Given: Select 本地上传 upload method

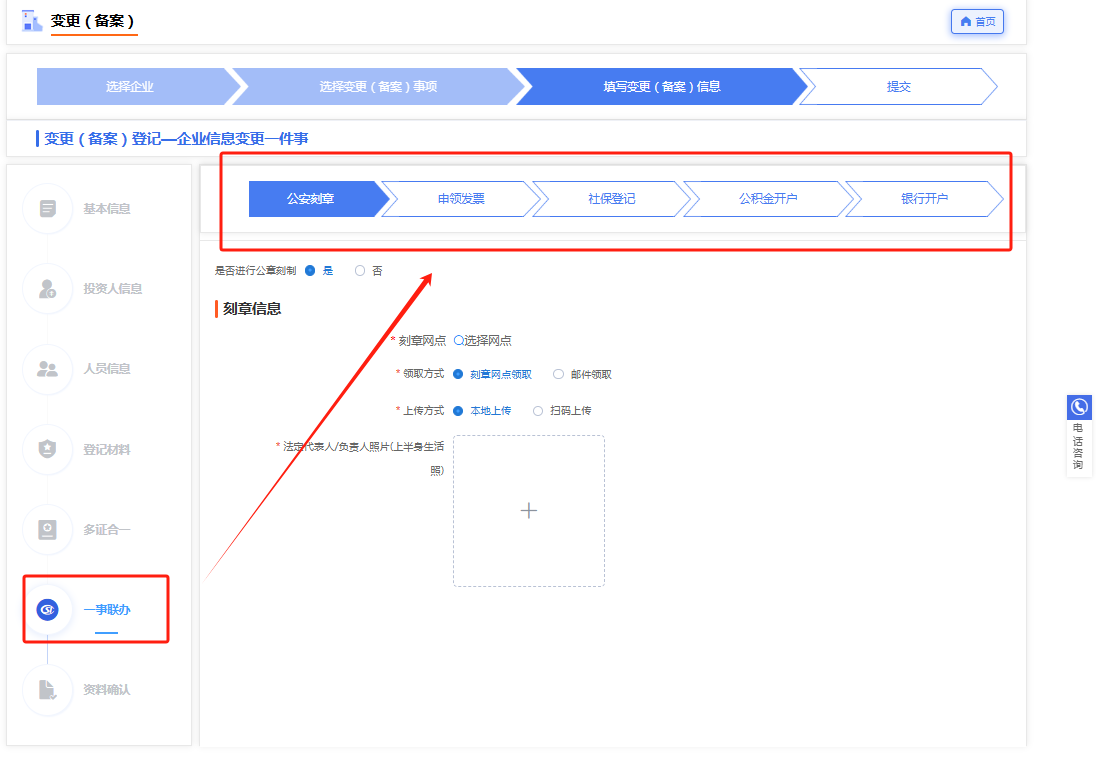Looking at the screenshot, I should click(x=458, y=411).
